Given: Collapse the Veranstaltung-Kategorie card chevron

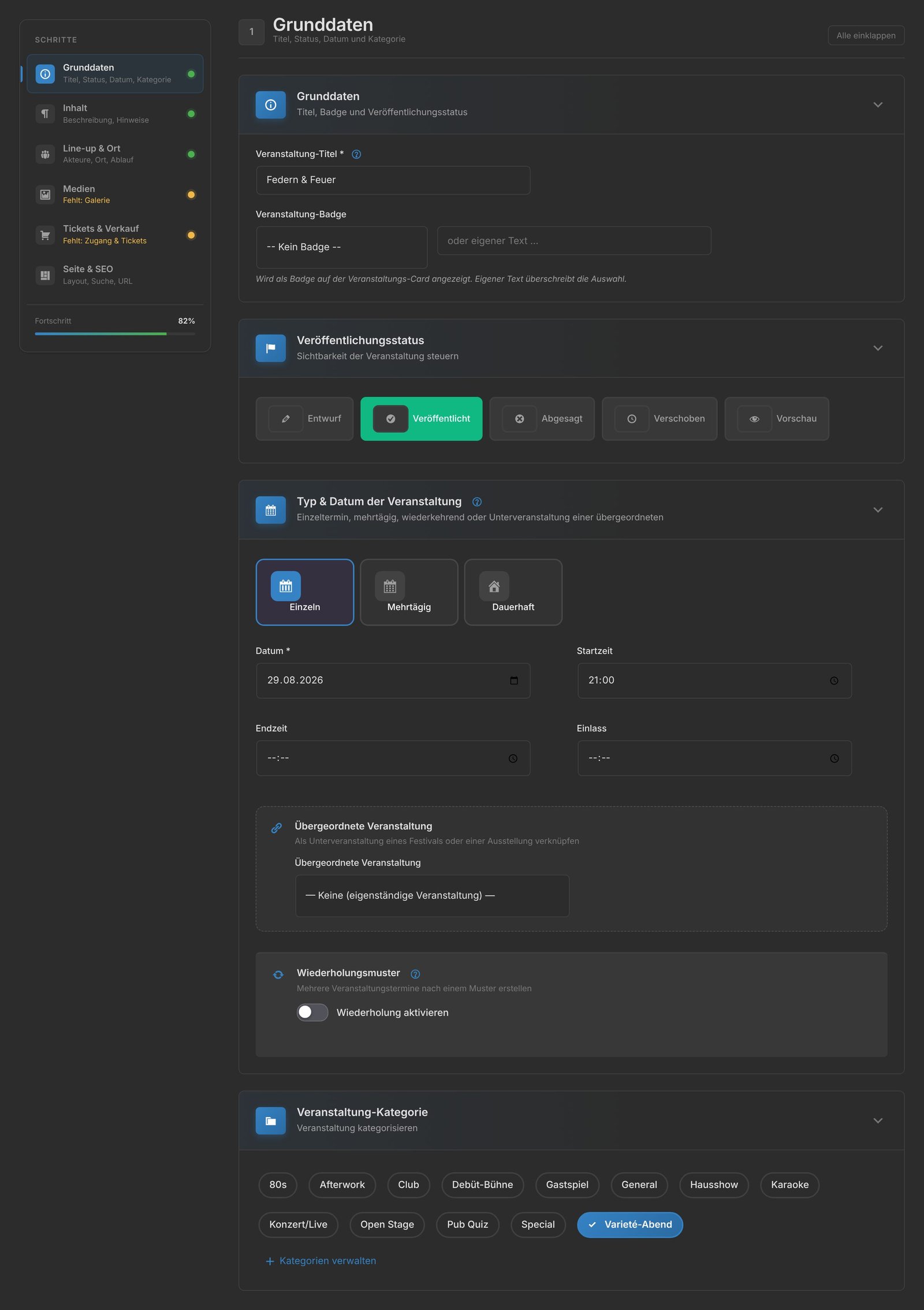Looking at the screenshot, I should (x=878, y=1121).
